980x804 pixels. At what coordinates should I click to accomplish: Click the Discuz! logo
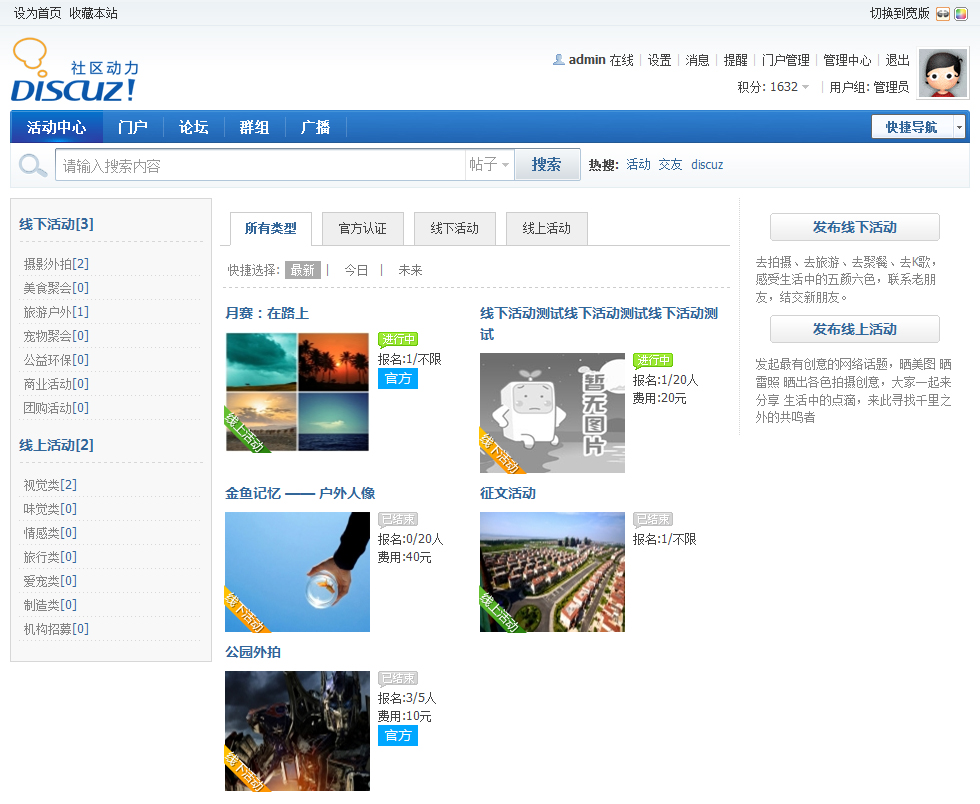pos(74,72)
